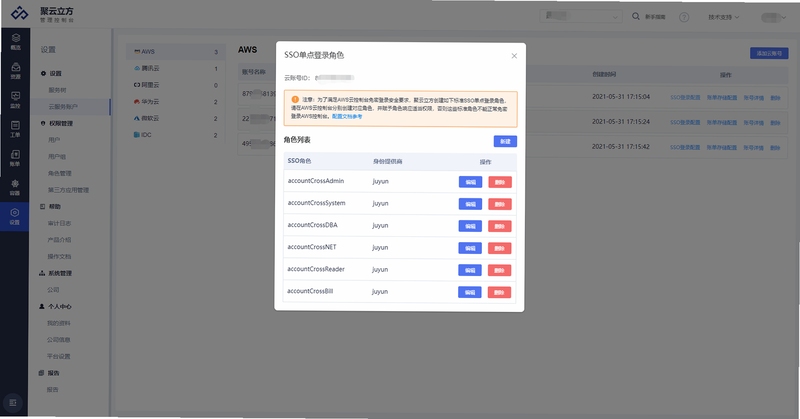800x419 pixels.
Task: Click 添加云账号 button
Action: (x=769, y=53)
